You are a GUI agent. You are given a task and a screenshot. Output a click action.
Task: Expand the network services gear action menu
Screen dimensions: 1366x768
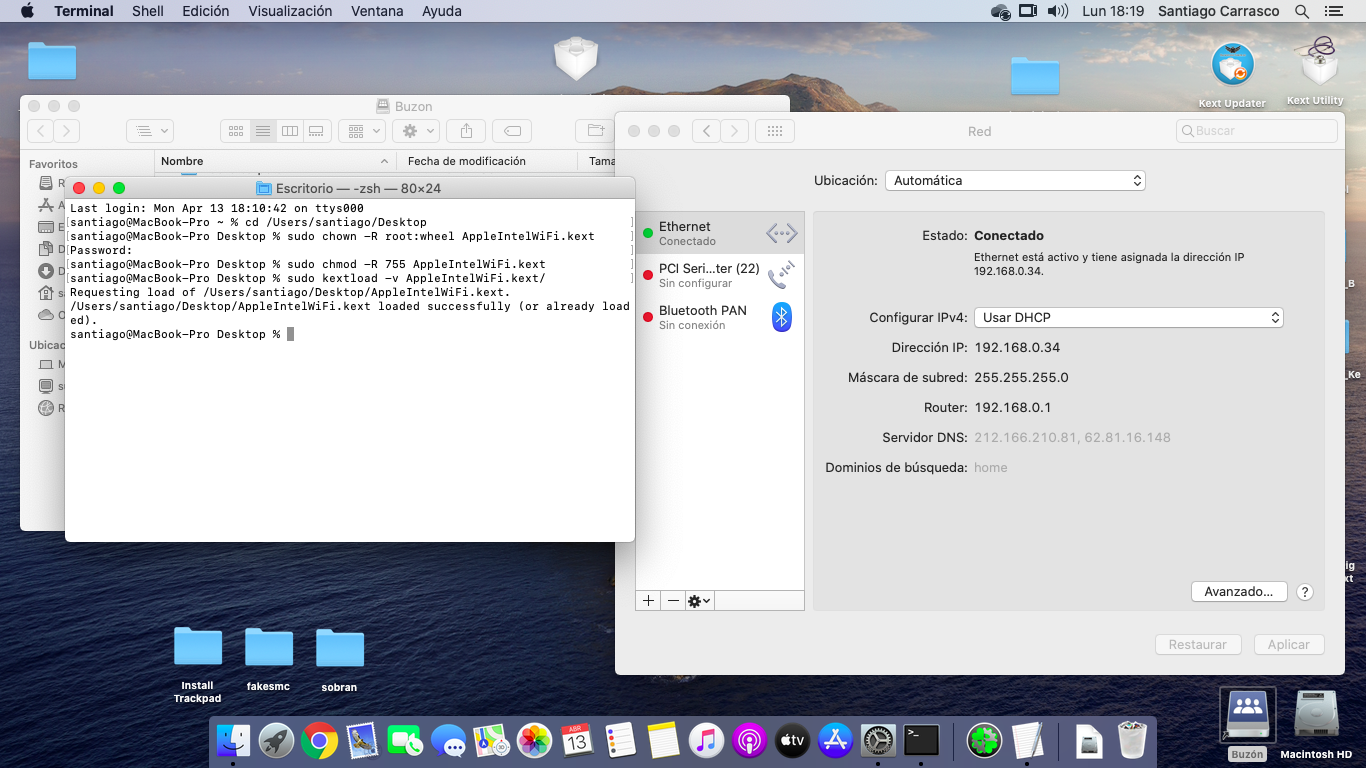[x=699, y=601]
